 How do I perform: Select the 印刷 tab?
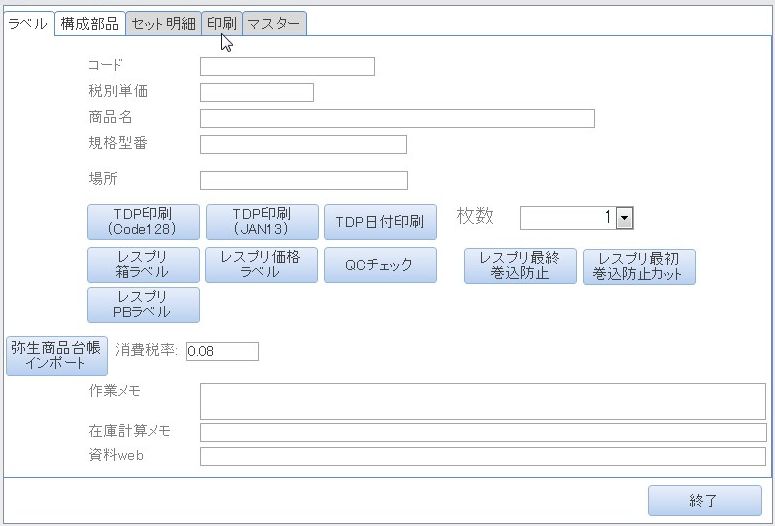click(x=221, y=24)
